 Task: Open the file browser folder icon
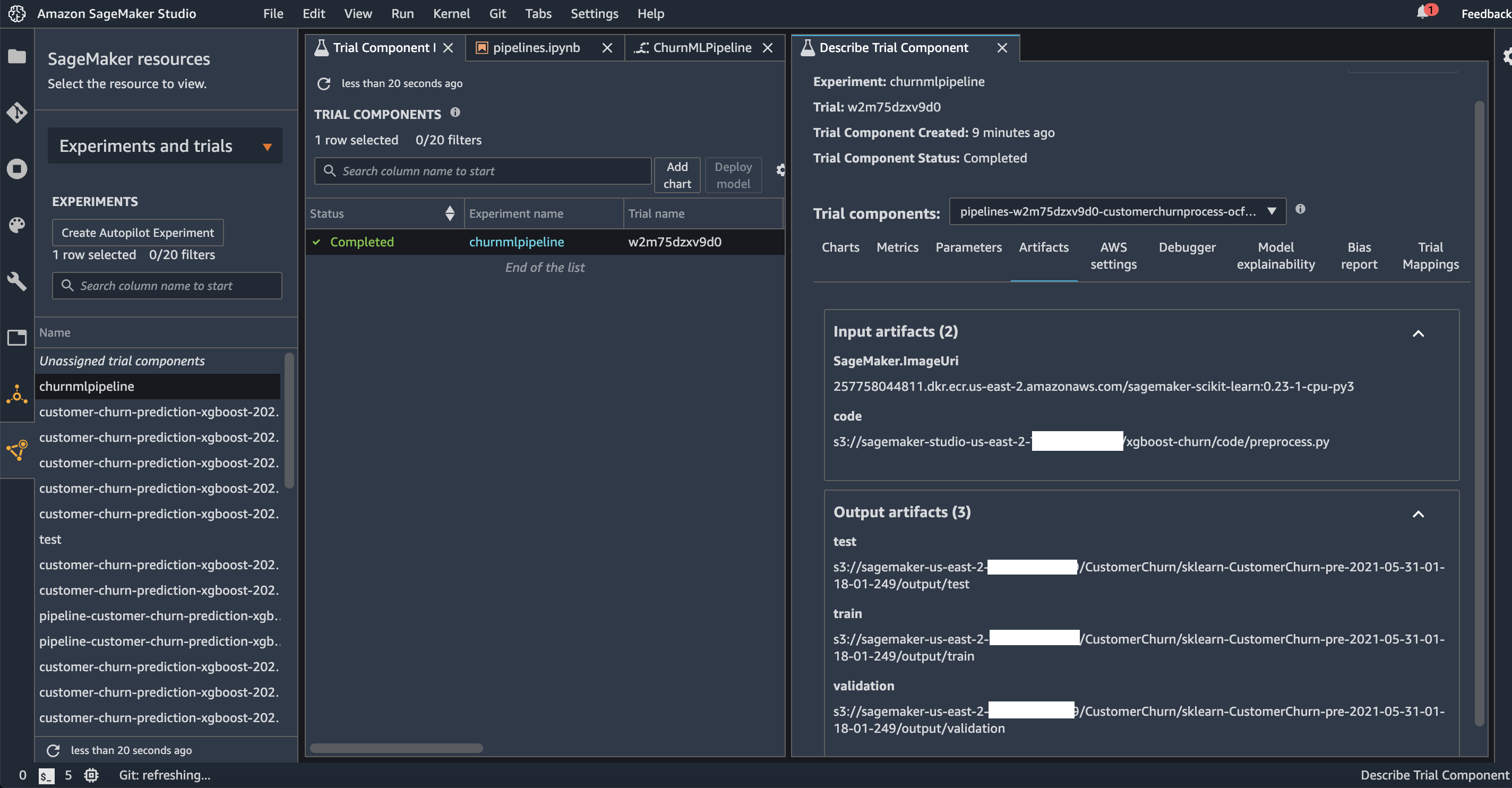tap(16, 56)
